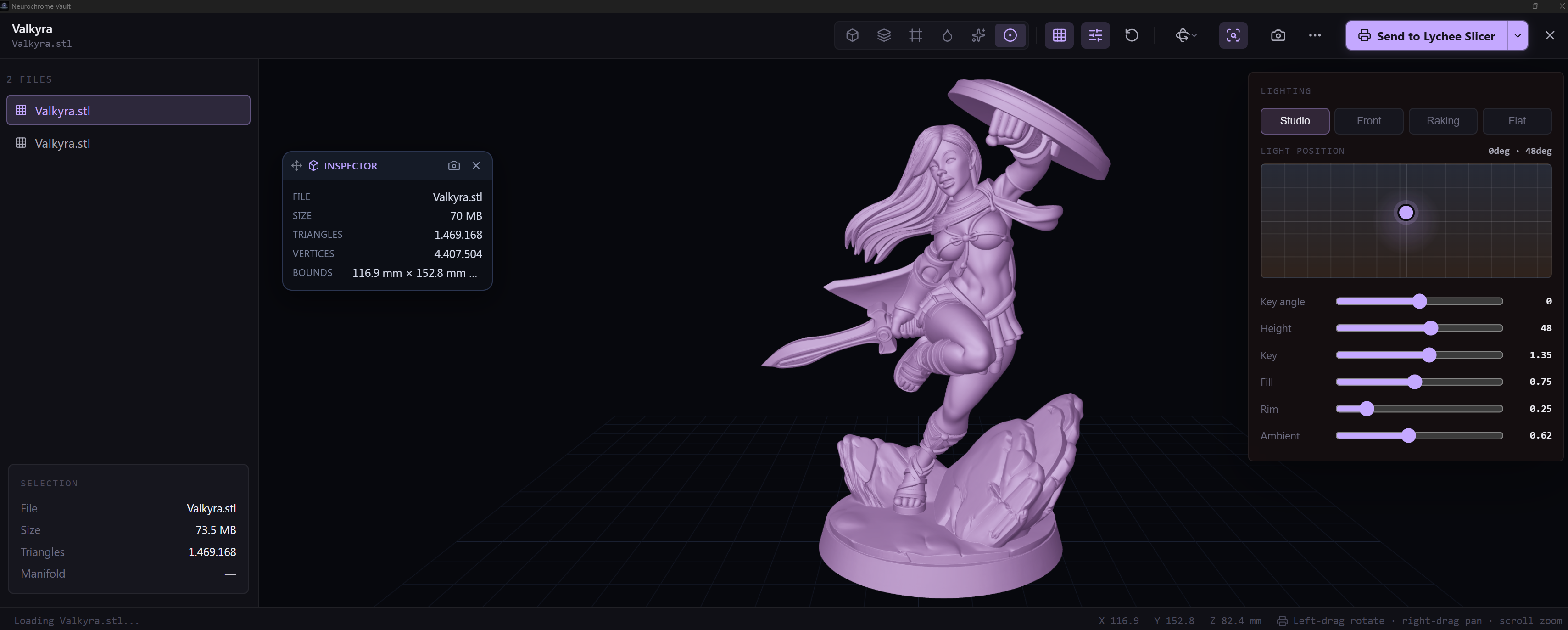Click the printer icon on Send to Lychee Slicer
Image resolution: width=1568 pixels, height=630 pixels.
(1364, 35)
